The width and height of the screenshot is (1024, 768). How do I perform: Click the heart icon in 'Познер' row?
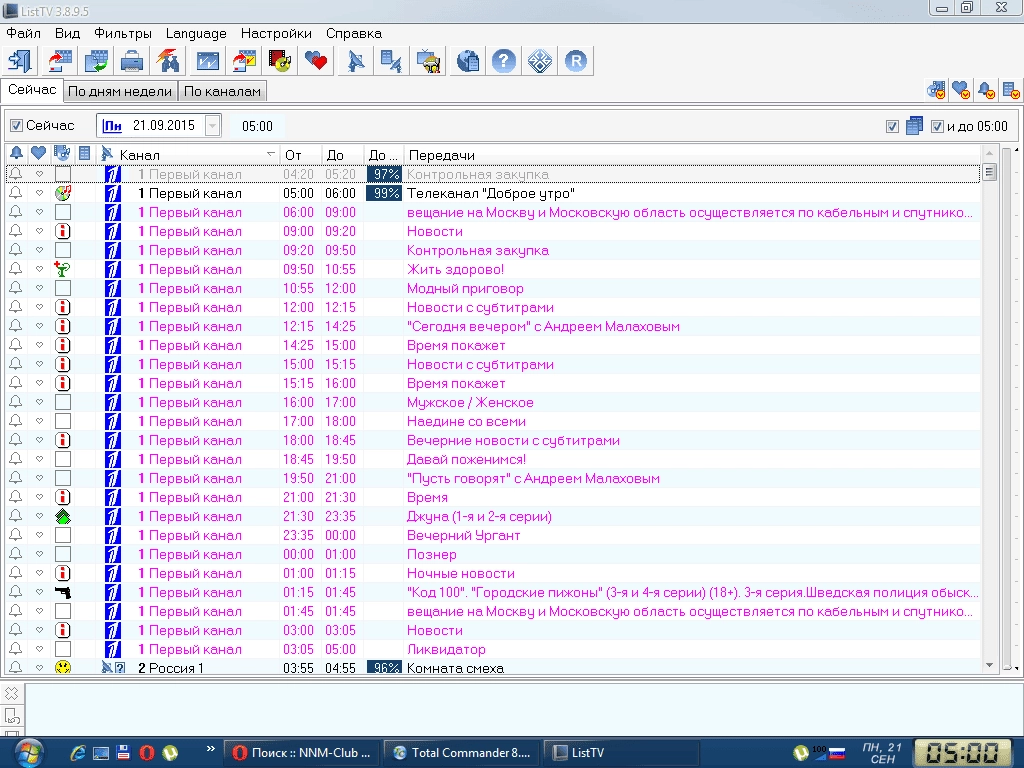(x=39, y=554)
